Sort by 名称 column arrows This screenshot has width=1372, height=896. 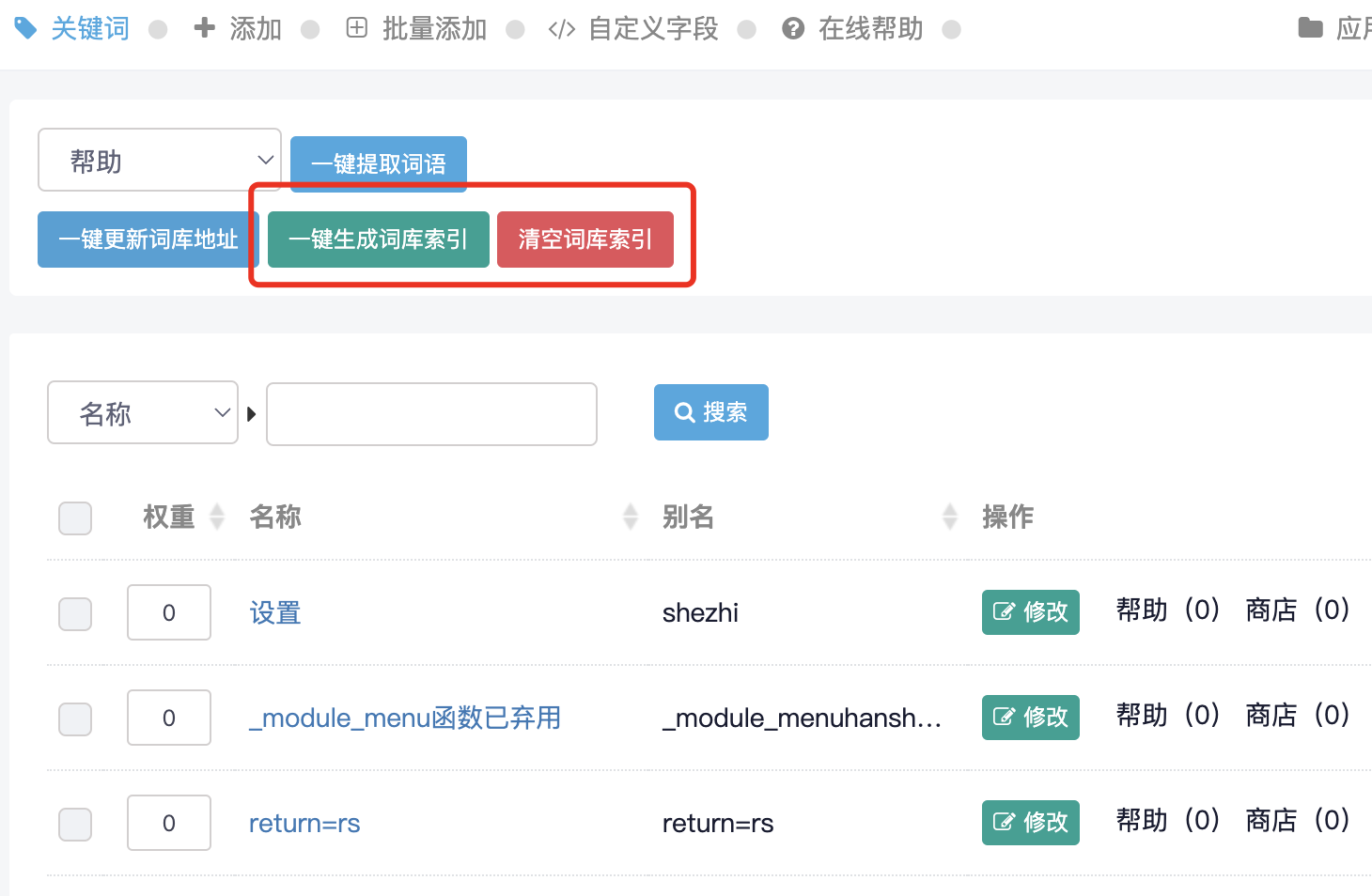[x=631, y=517]
